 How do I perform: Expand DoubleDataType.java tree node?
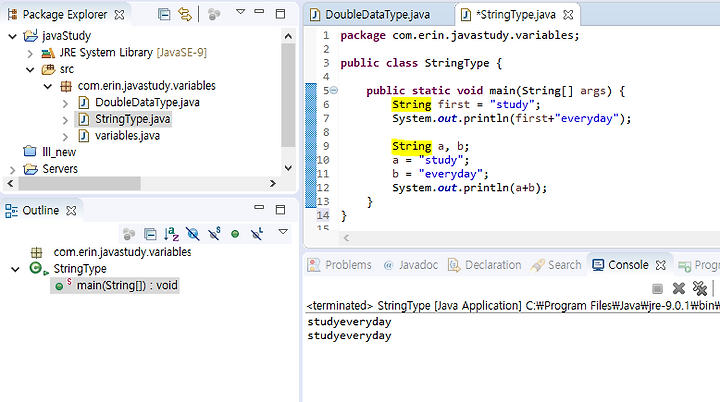tap(65, 103)
